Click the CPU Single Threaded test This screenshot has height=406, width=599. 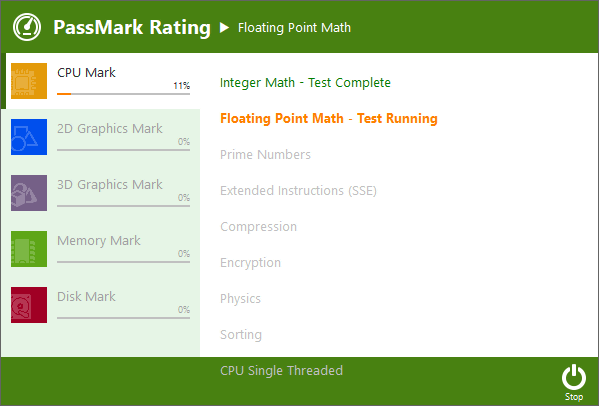(282, 370)
